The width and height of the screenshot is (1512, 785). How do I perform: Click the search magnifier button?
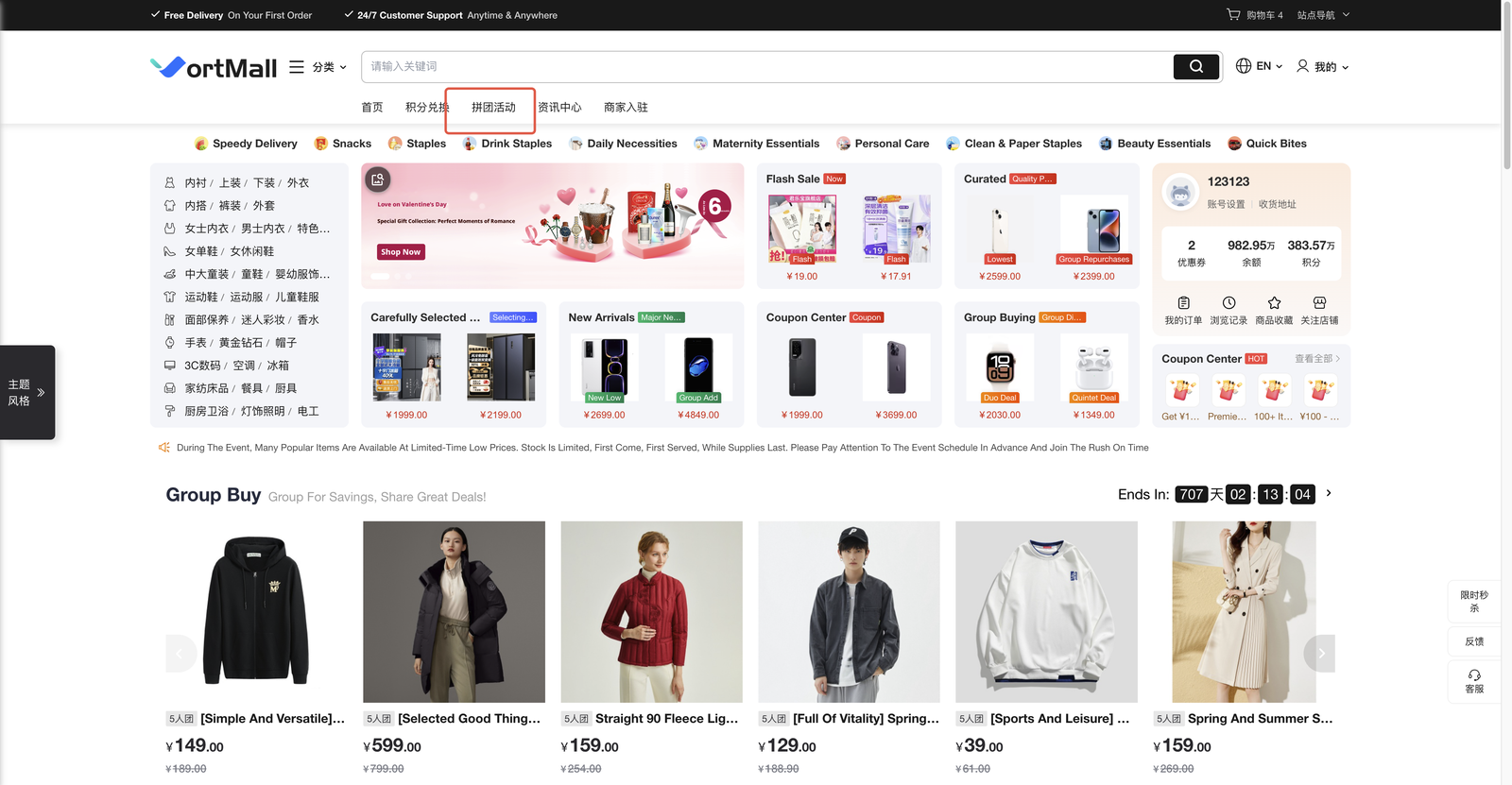click(1195, 67)
